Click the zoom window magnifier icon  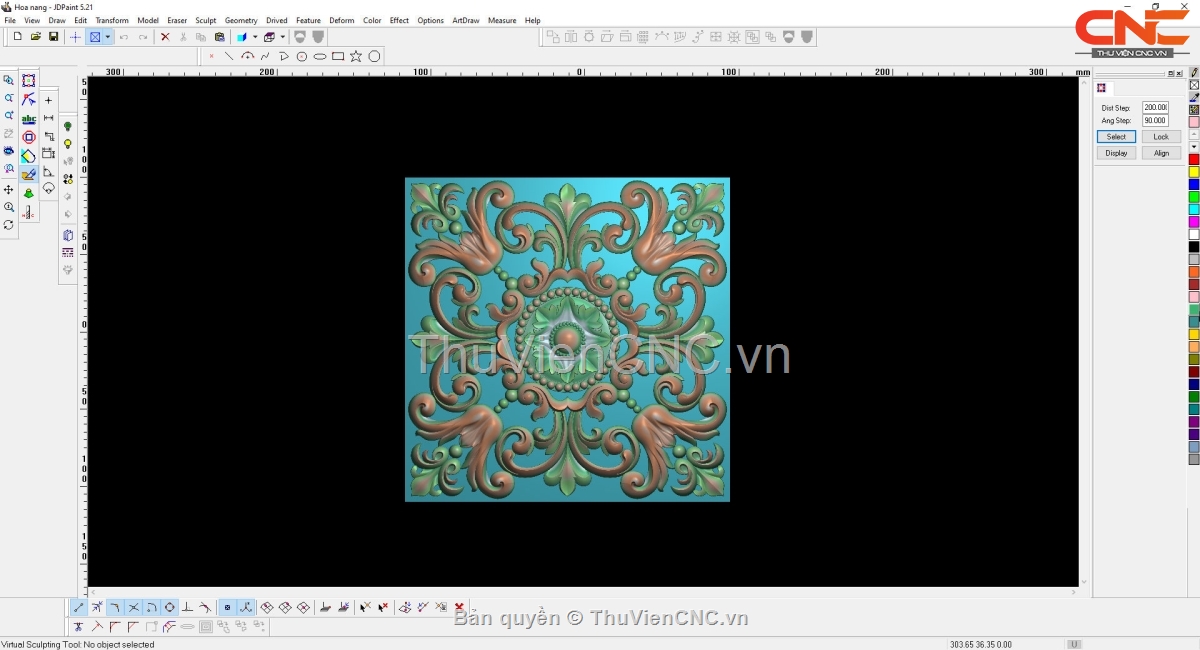(x=9, y=80)
